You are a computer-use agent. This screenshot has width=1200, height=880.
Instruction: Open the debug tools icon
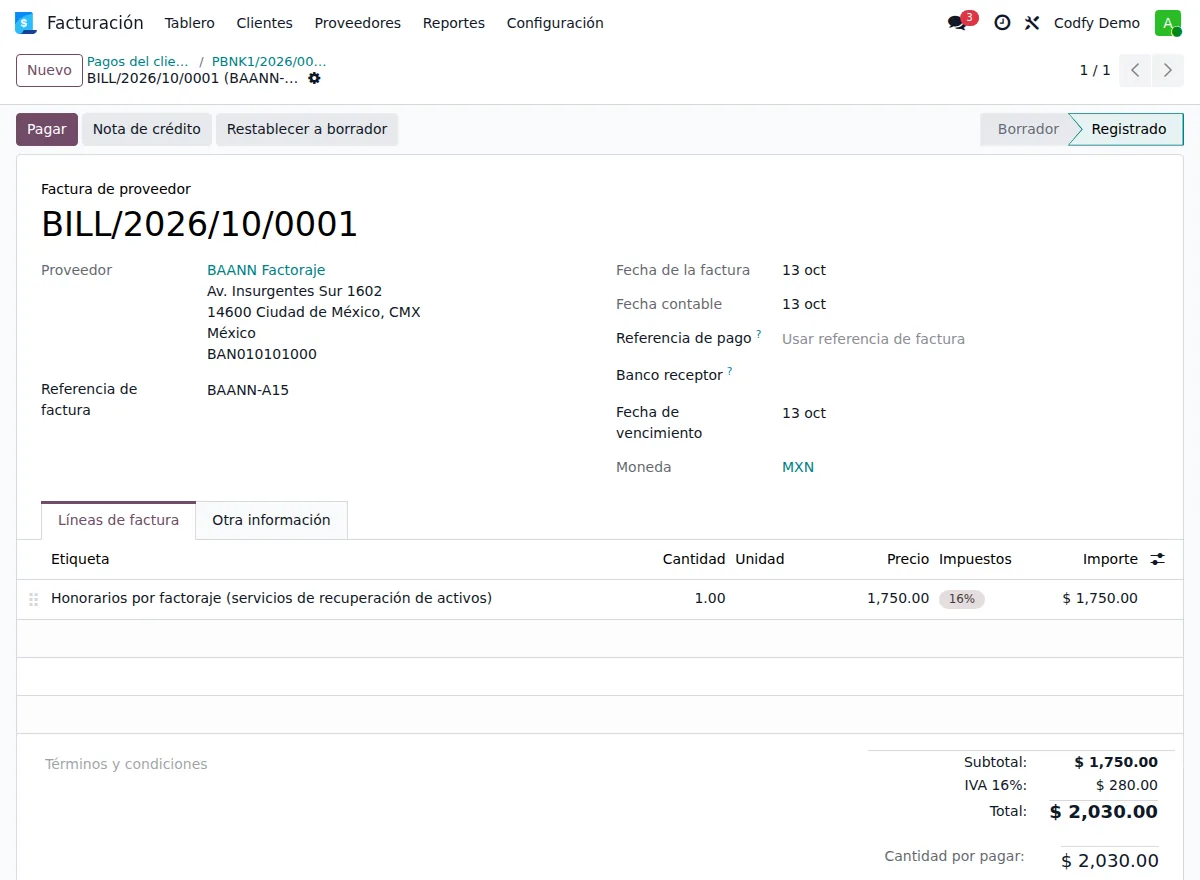coord(1032,23)
